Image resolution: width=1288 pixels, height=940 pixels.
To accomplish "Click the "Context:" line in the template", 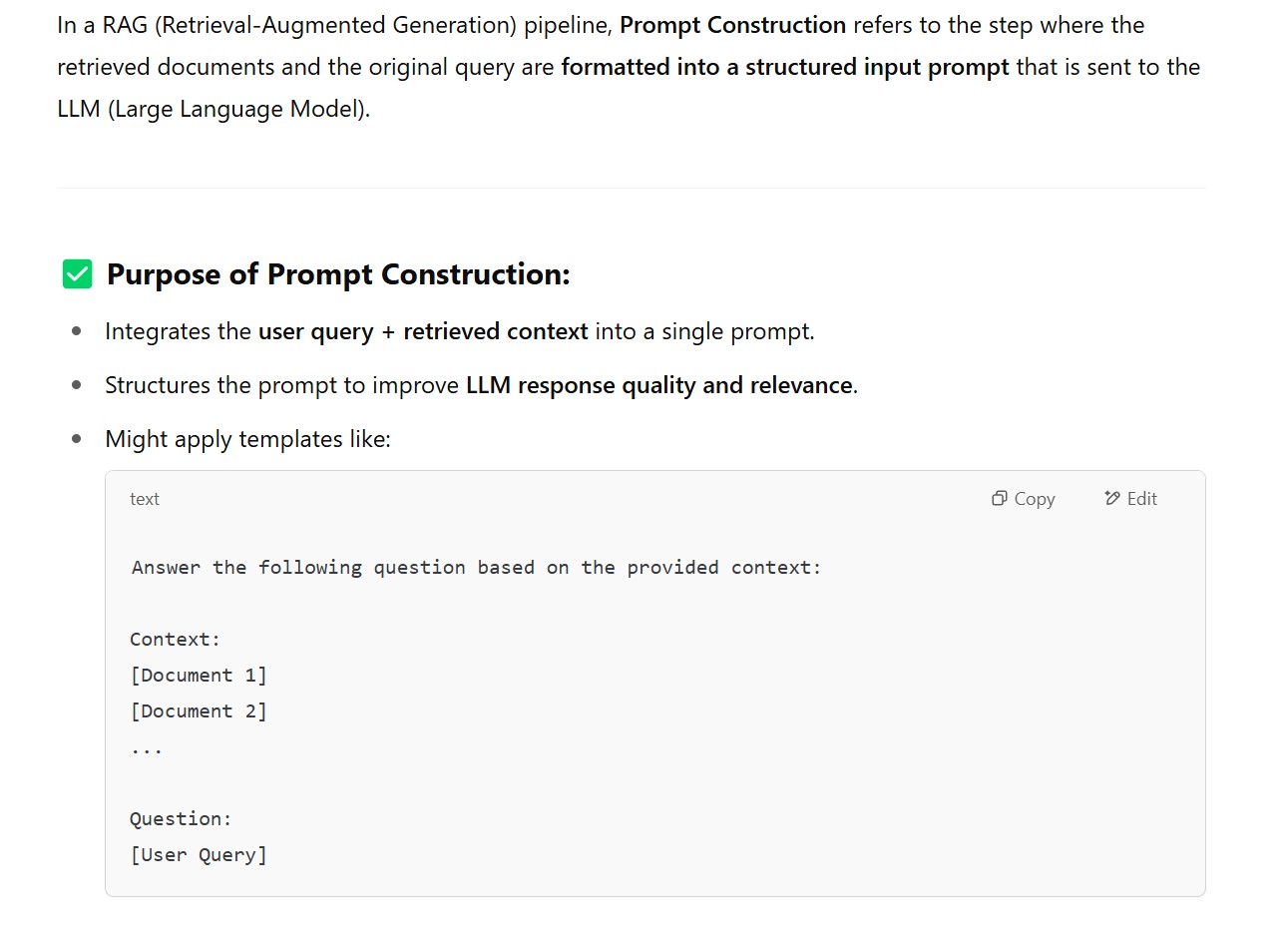I will tap(175, 640).
